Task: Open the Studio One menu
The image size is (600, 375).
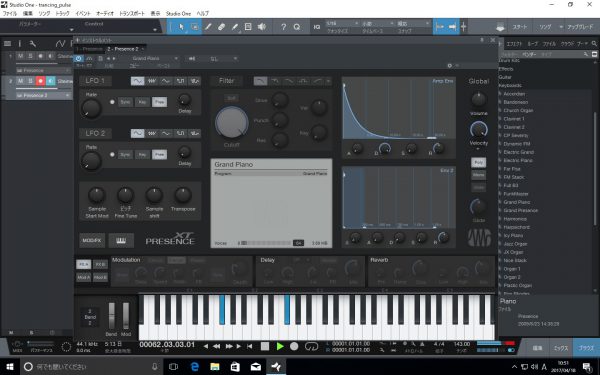Action: [178, 13]
